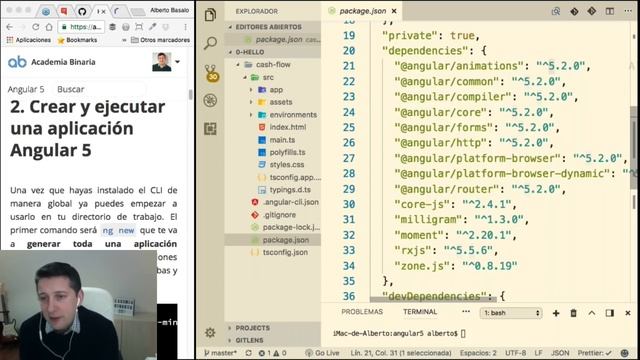Open the editor More Actions ellipsis
The image size is (640, 360).
click(x=628, y=11)
